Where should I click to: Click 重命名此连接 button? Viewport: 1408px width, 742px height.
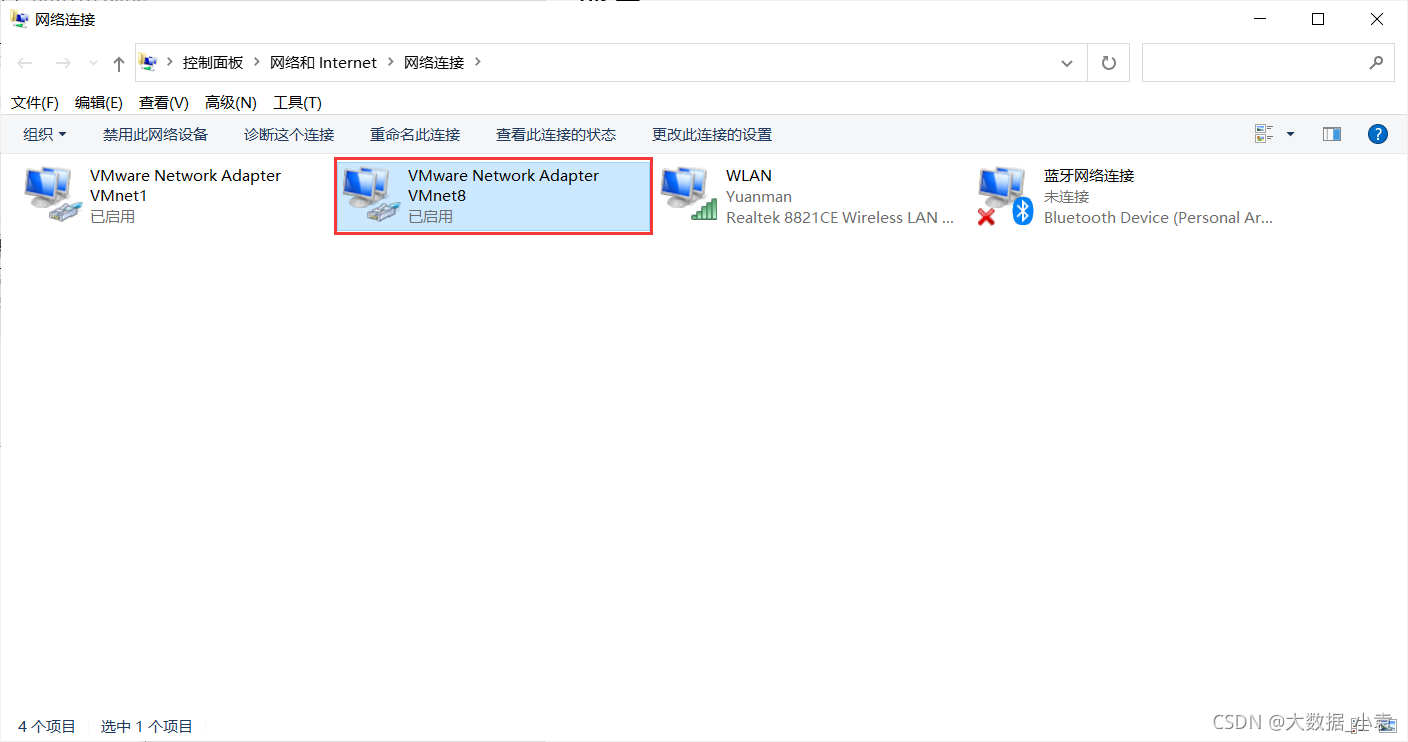point(415,134)
